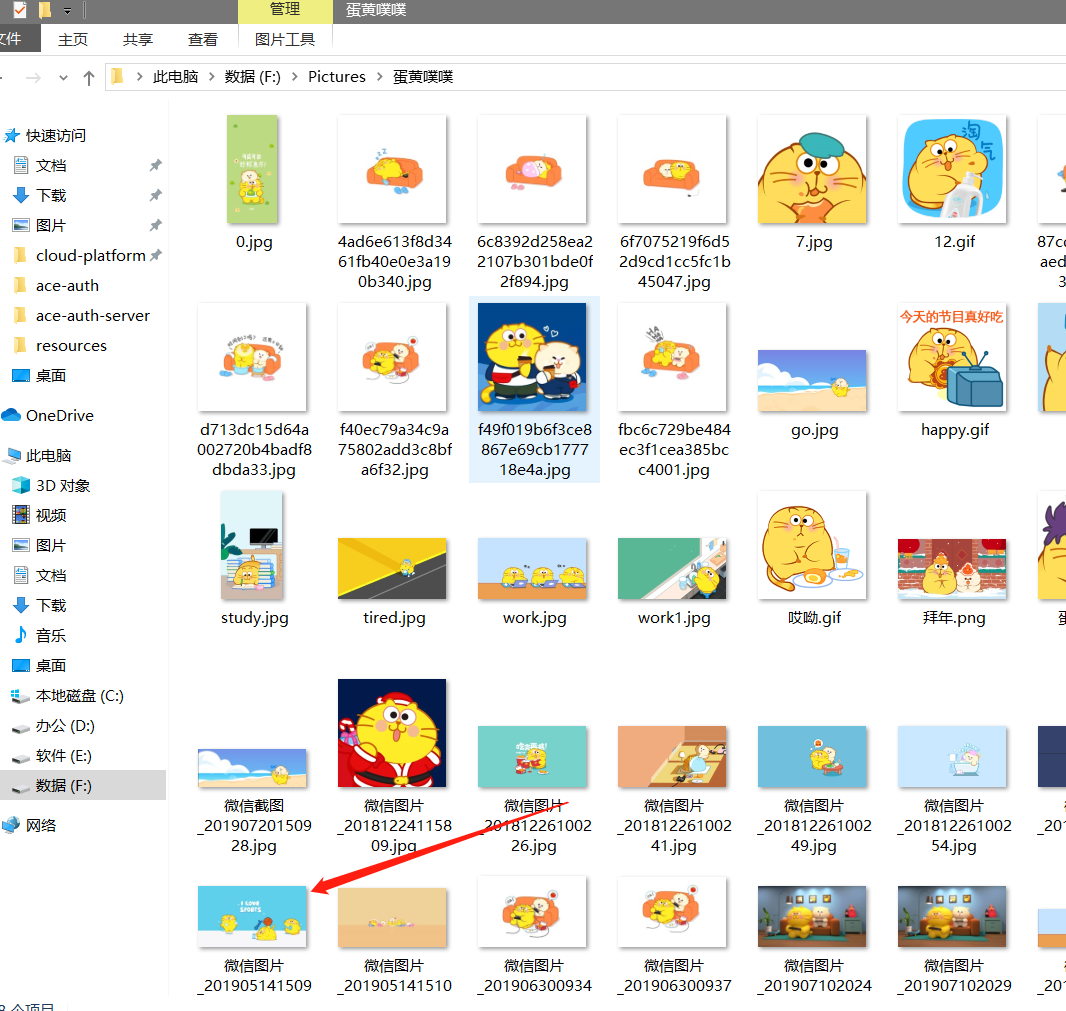Click Pictures in the address bar

click(x=337, y=77)
